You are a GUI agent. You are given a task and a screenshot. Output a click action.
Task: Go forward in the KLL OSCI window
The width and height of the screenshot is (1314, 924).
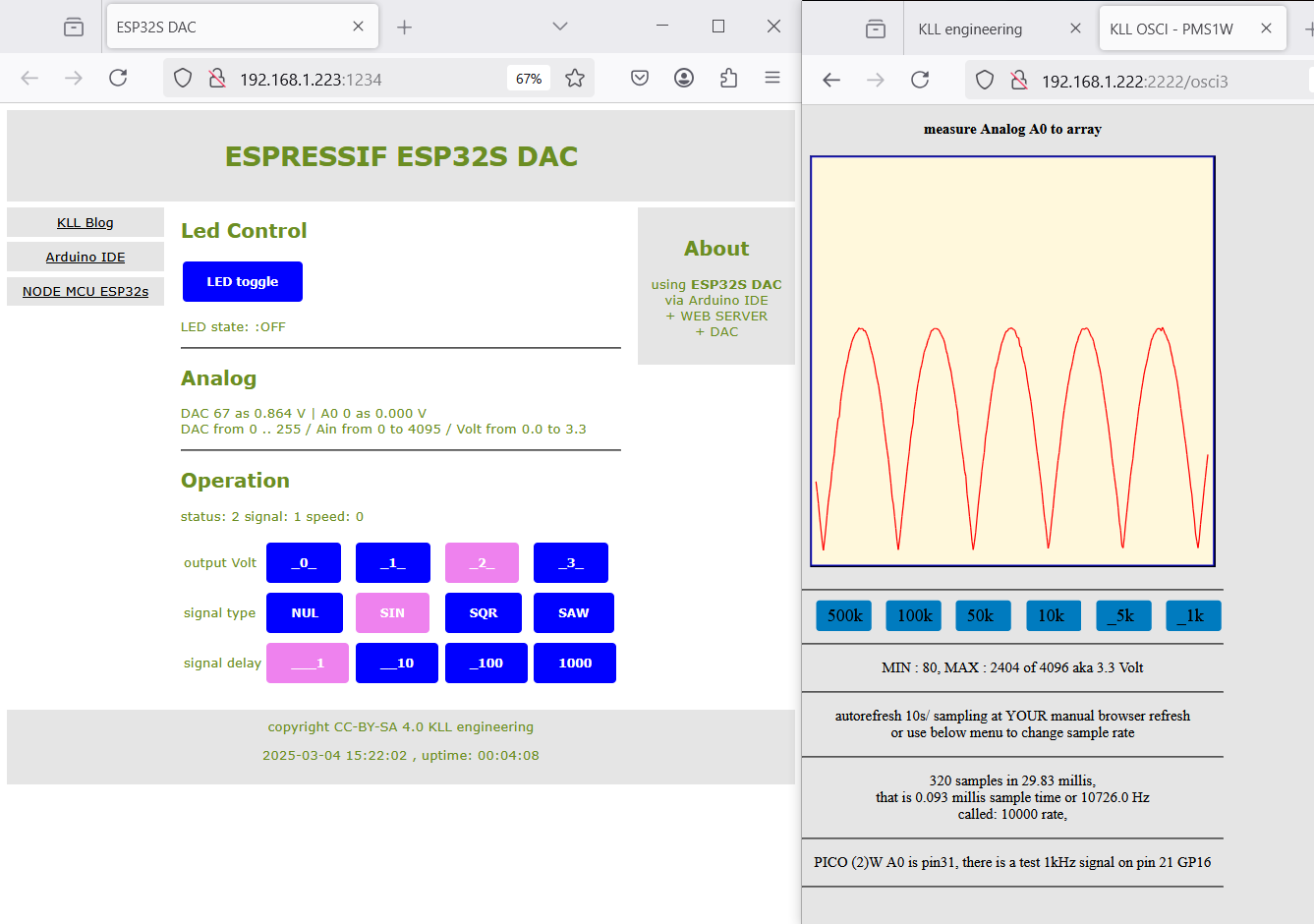[876, 80]
